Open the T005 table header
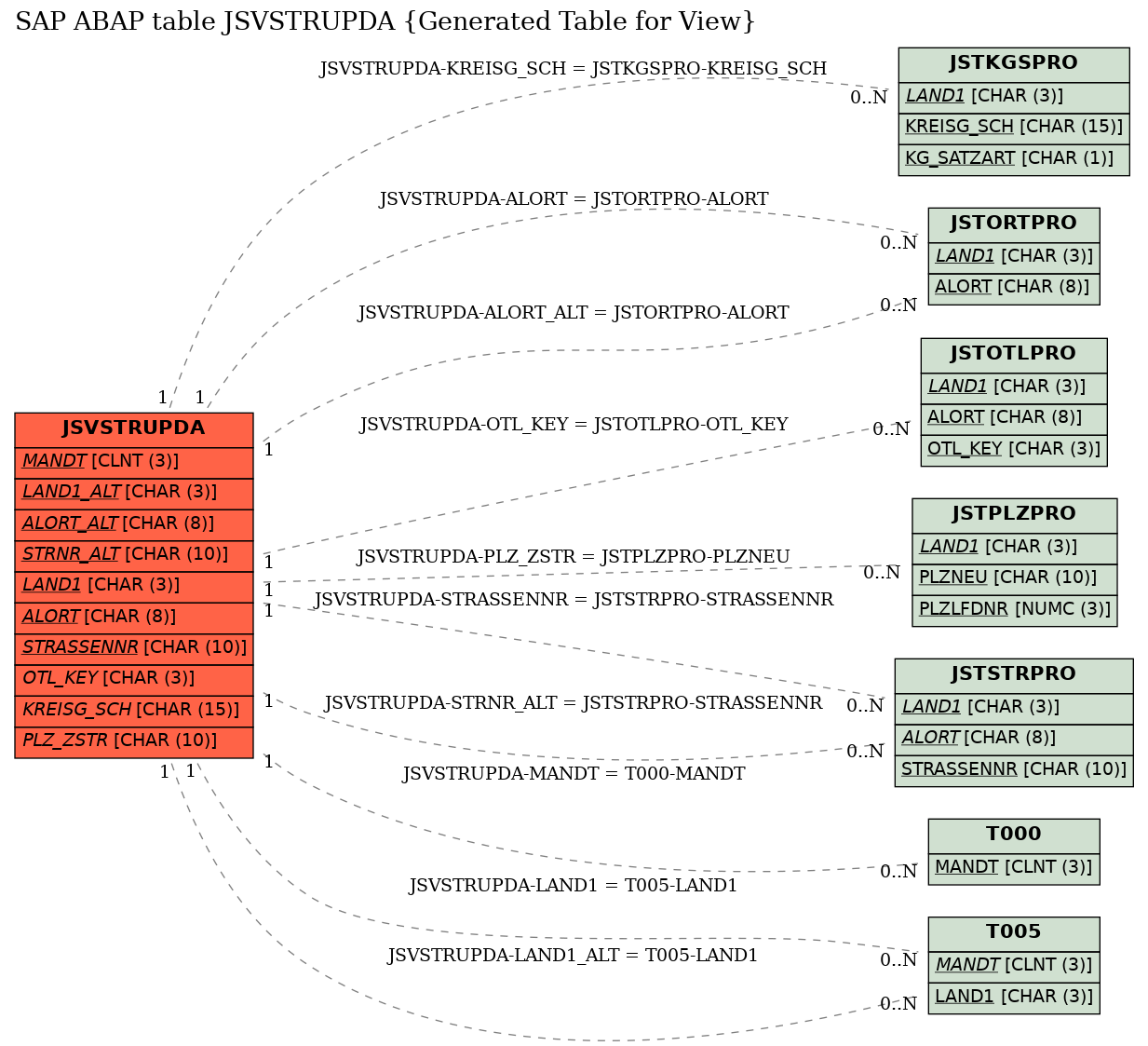Image resolution: width=1148 pixels, height=1046 pixels. click(1014, 933)
